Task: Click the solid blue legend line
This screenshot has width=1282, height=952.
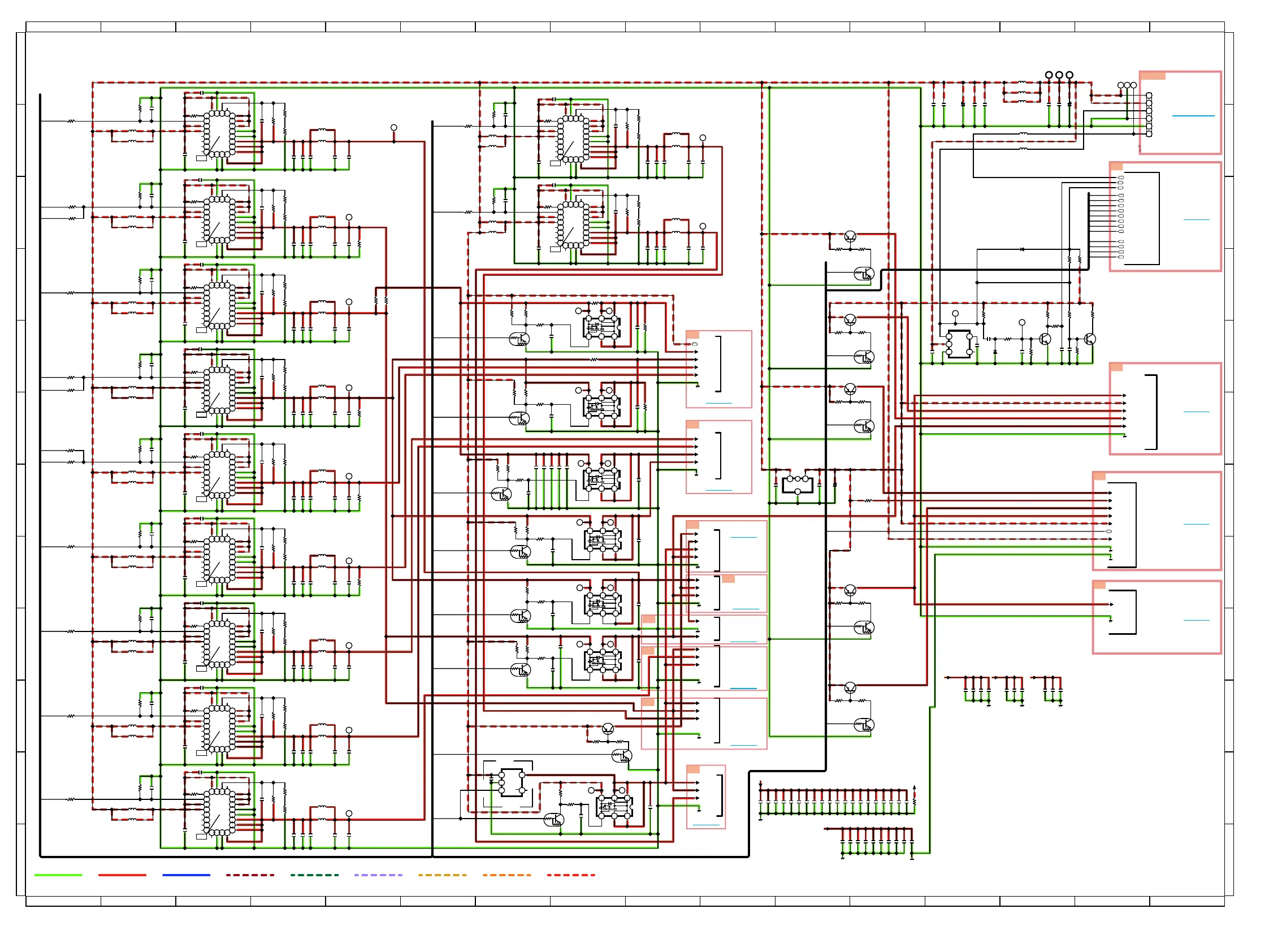Action: pyautogui.click(x=186, y=875)
